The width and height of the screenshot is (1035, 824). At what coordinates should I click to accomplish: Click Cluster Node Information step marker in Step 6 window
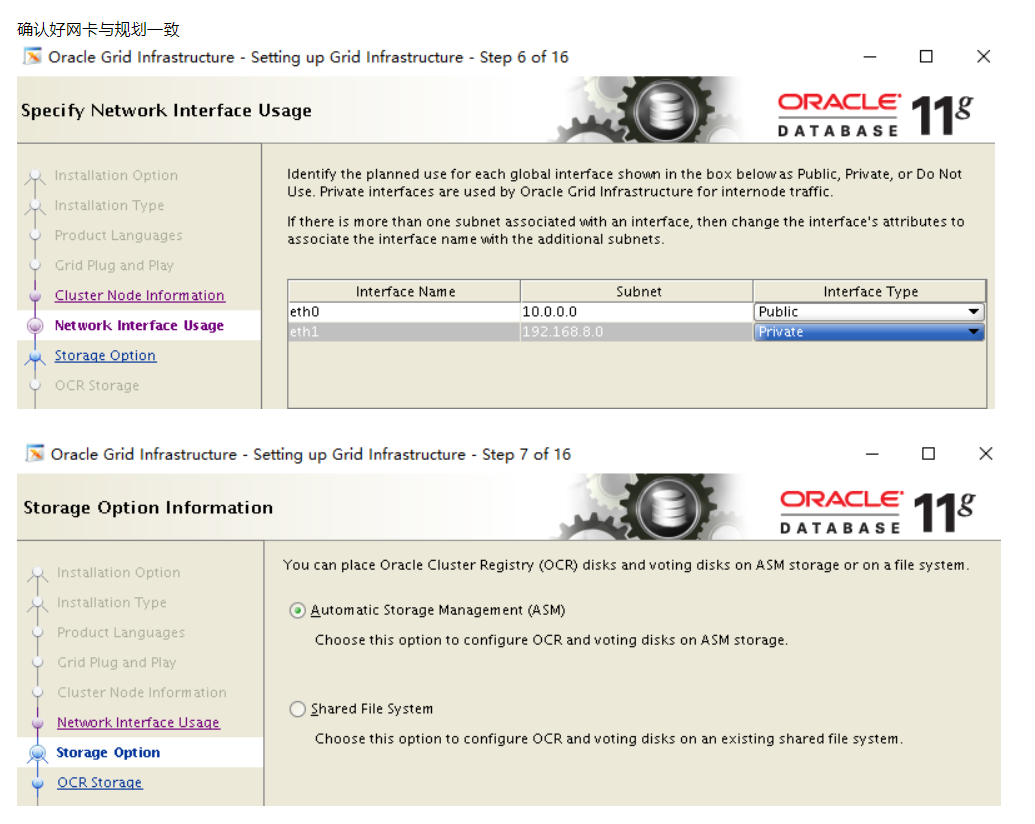tap(35, 296)
